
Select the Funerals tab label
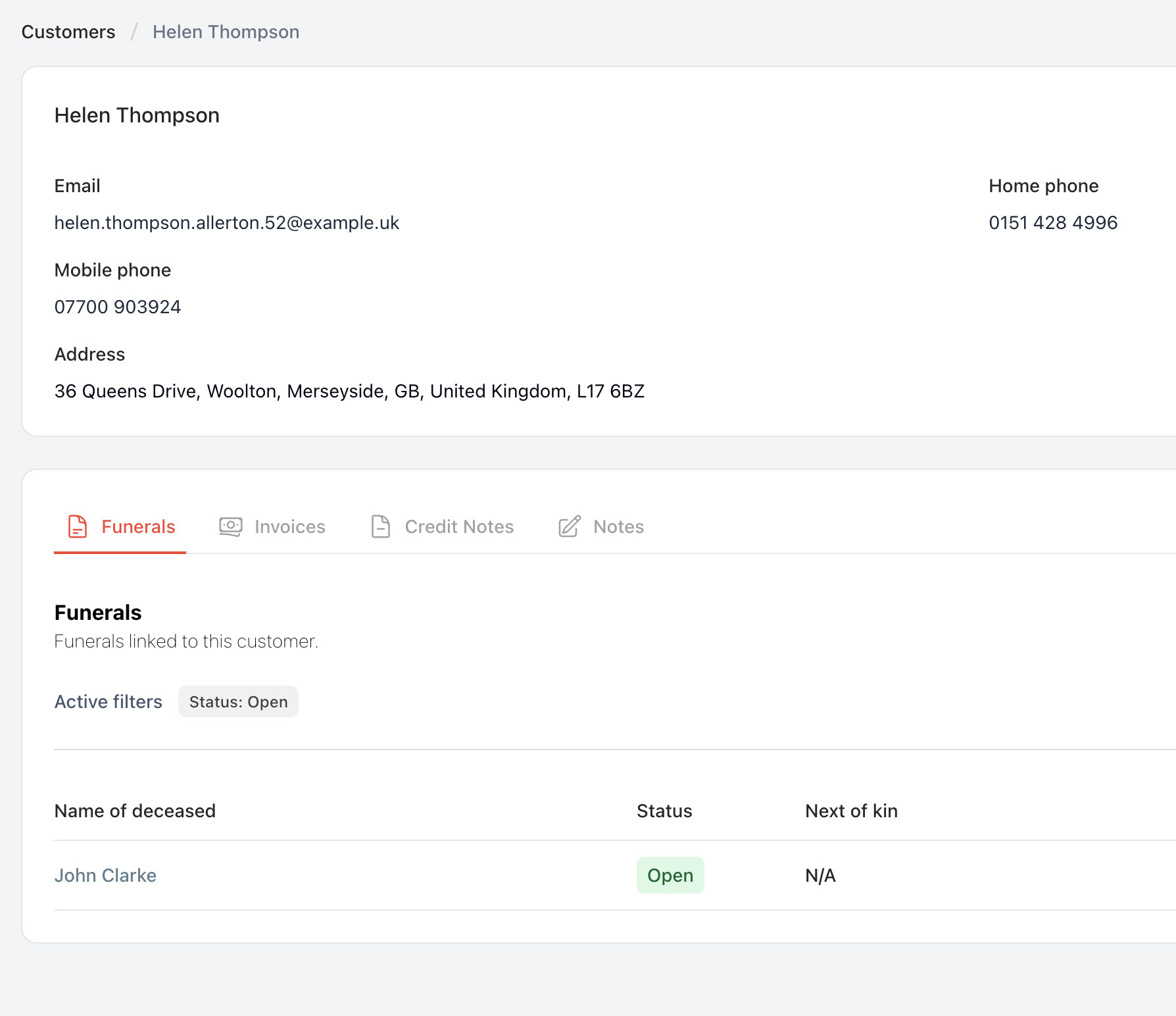138,526
